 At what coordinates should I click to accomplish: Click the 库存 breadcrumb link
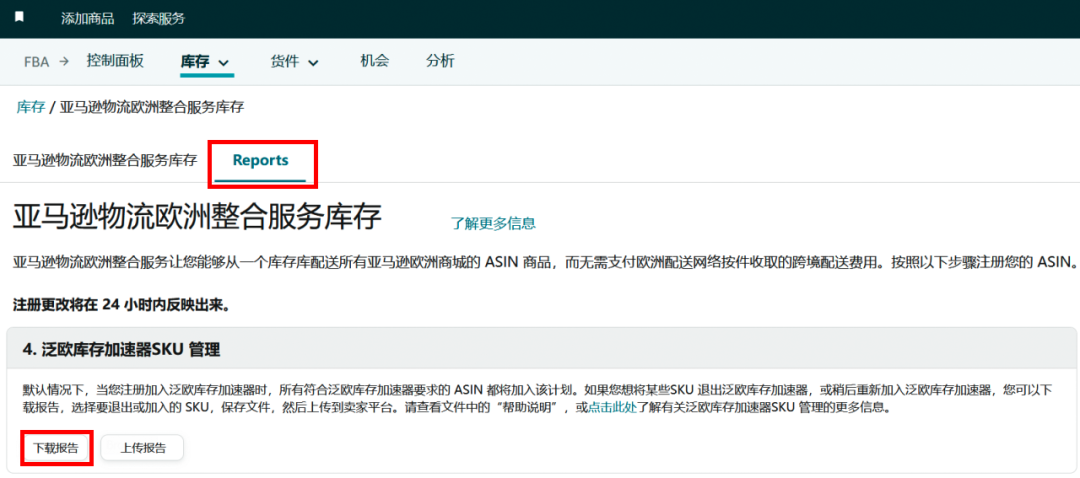point(31,107)
